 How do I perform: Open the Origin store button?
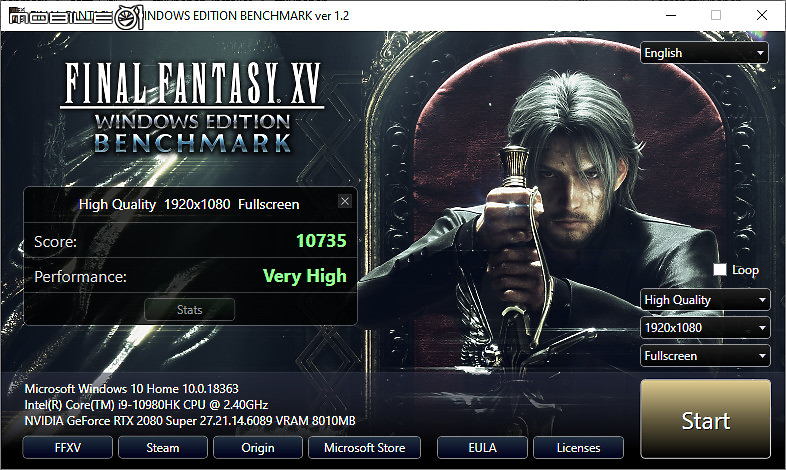258,447
